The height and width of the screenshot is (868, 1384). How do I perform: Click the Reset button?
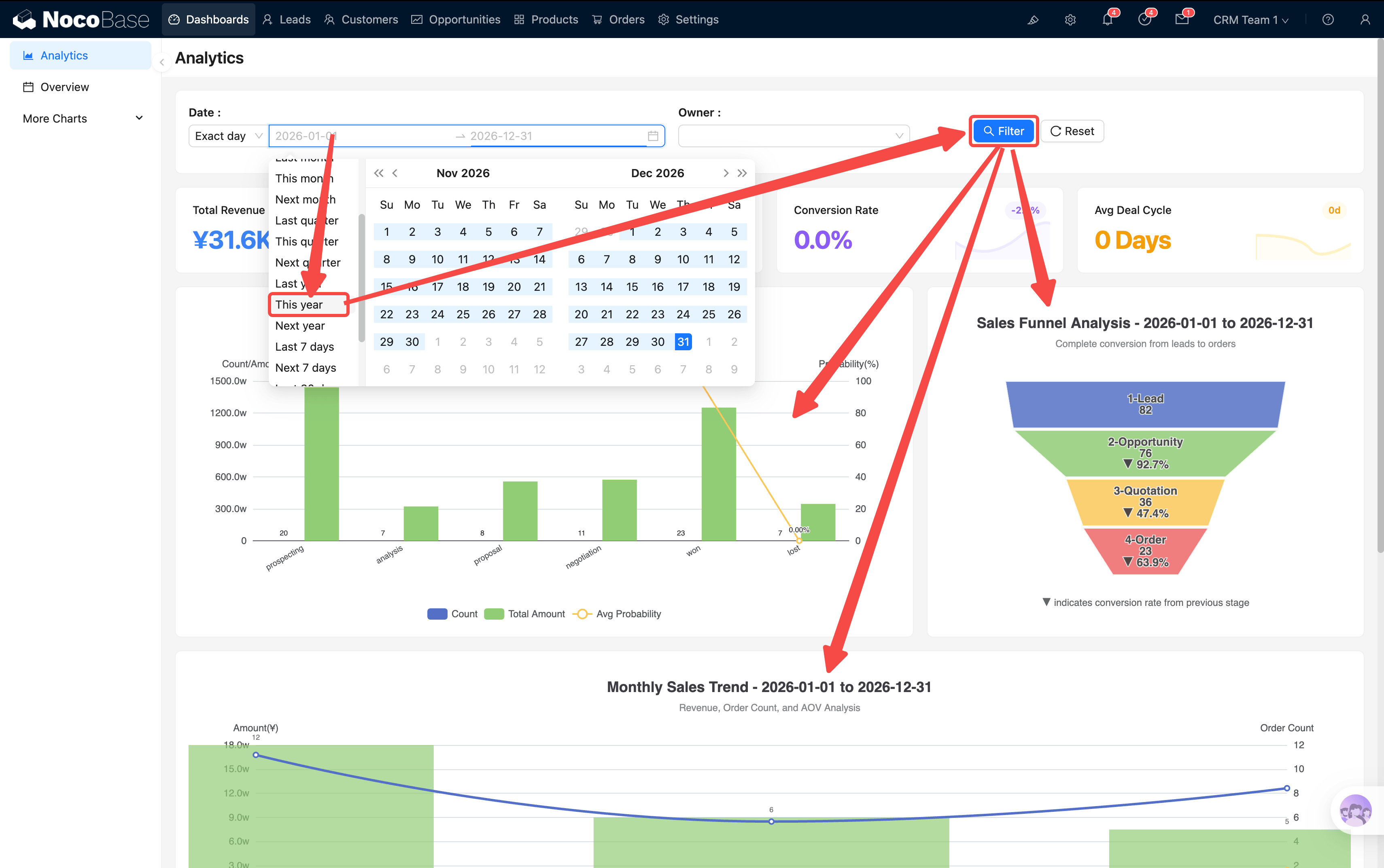[x=1072, y=131]
